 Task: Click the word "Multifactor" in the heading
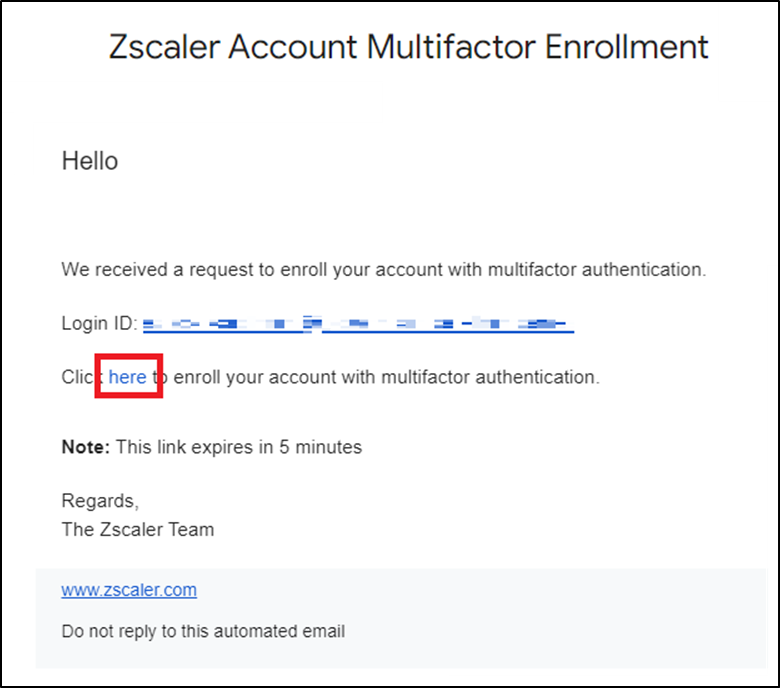coord(459,47)
